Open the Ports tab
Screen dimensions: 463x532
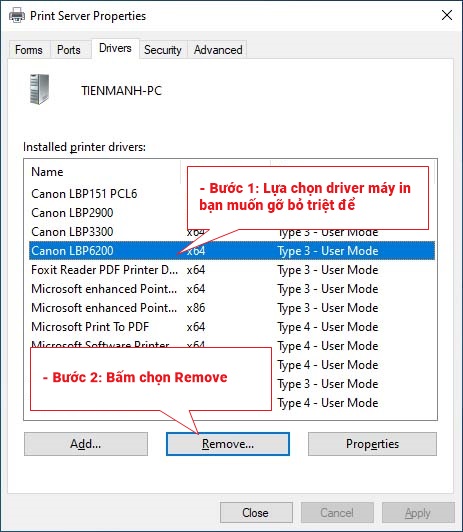(69, 50)
